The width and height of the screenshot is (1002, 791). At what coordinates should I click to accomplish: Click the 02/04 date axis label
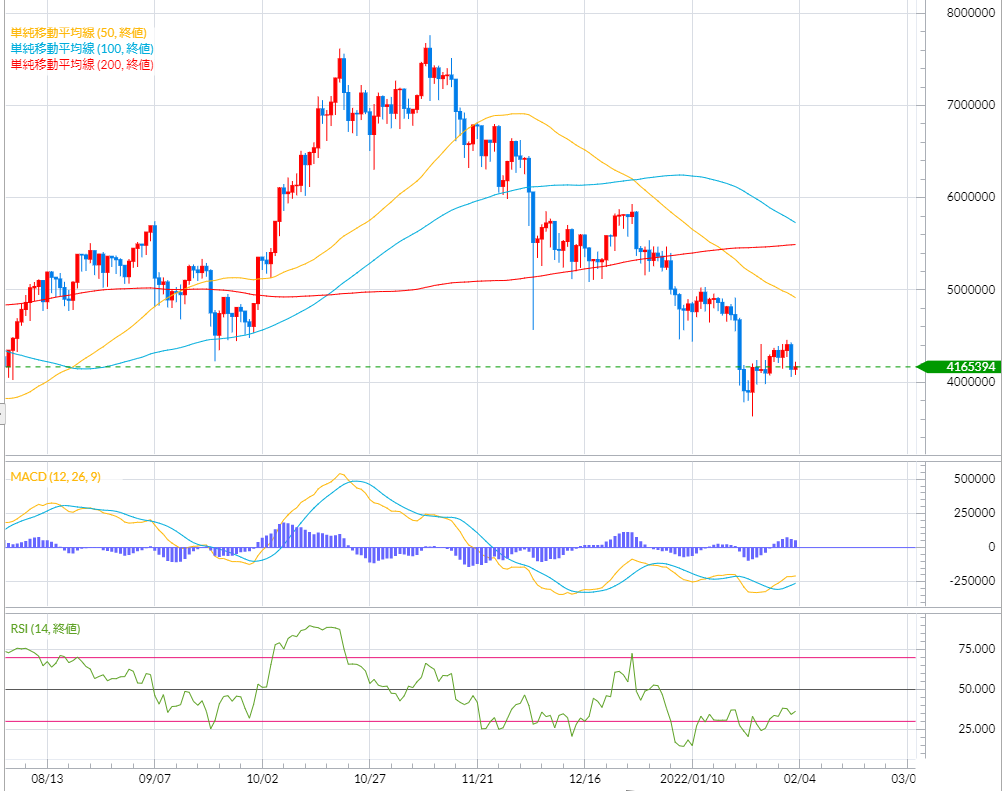click(799, 779)
